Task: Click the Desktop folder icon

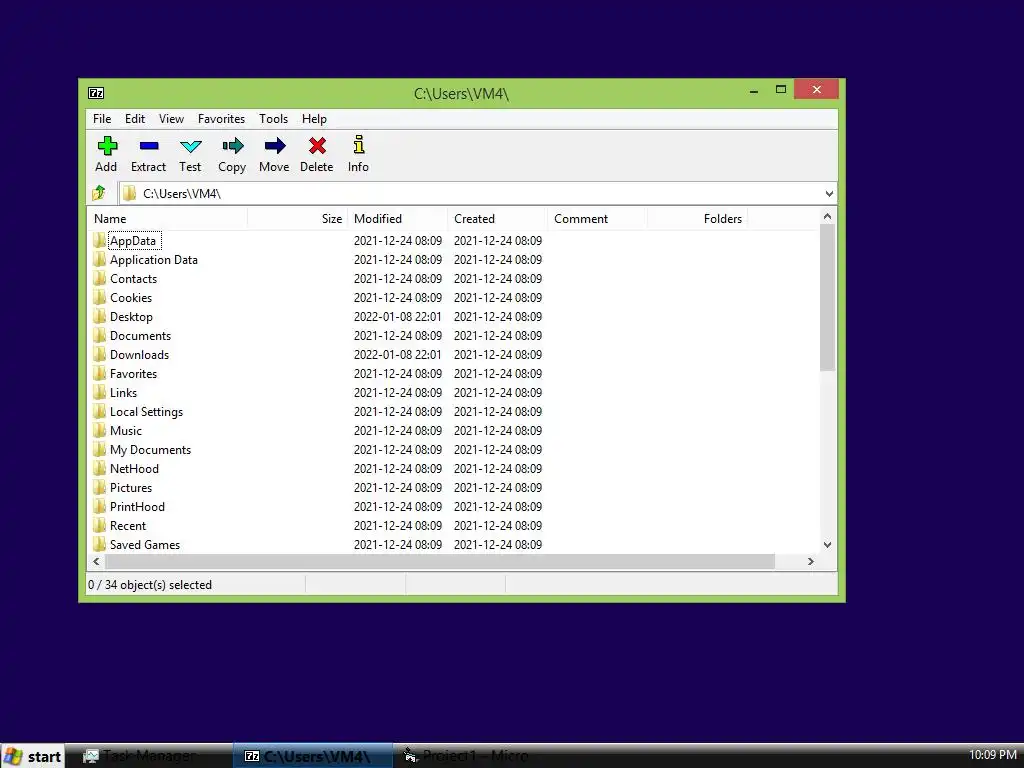Action: click(x=99, y=317)
